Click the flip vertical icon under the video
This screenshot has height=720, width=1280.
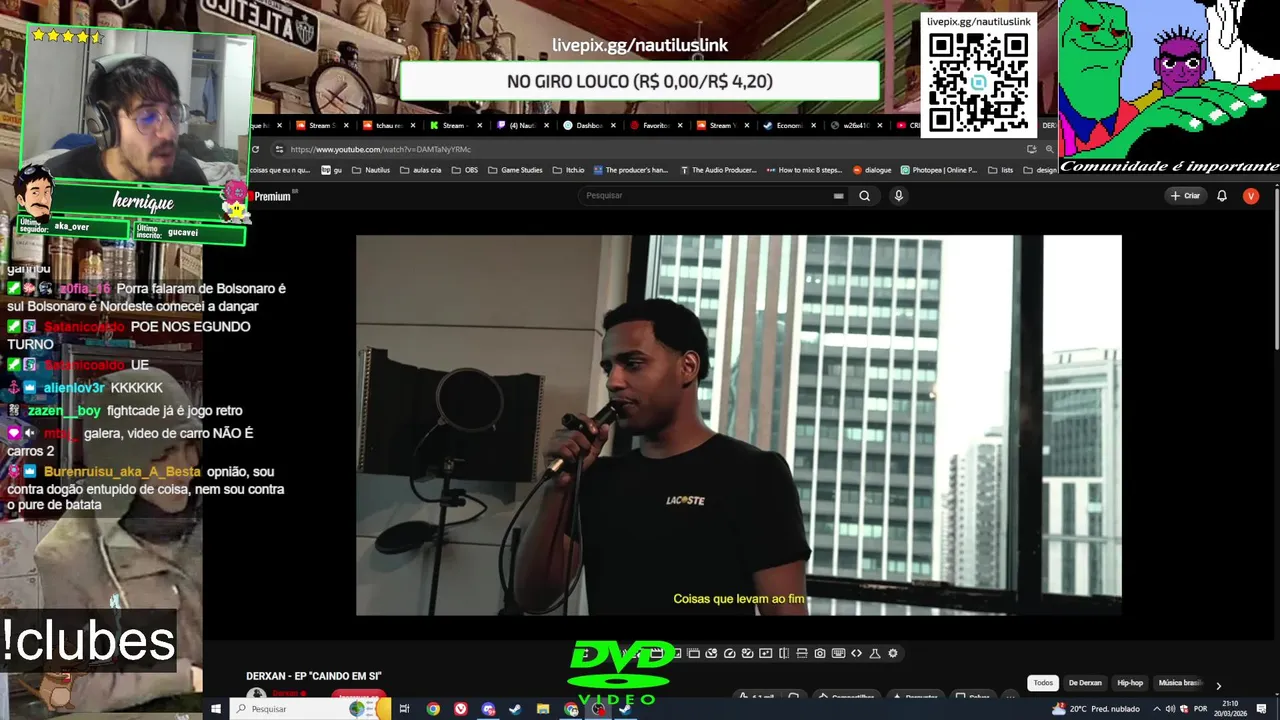point(802,653)
